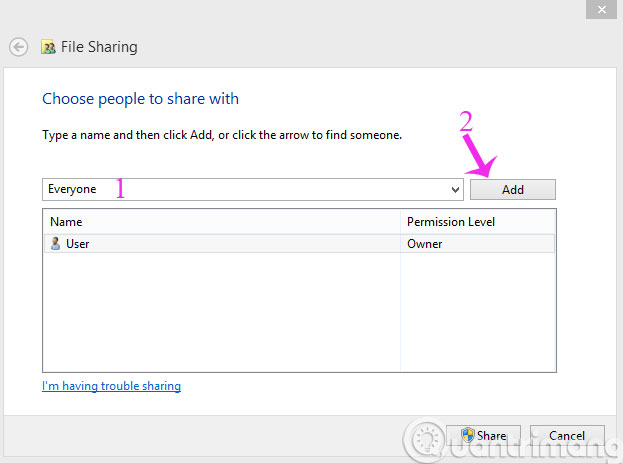The image size is (624, 464).
Task: Click the Choose people to share with heading
Action: tap(140, 99)
